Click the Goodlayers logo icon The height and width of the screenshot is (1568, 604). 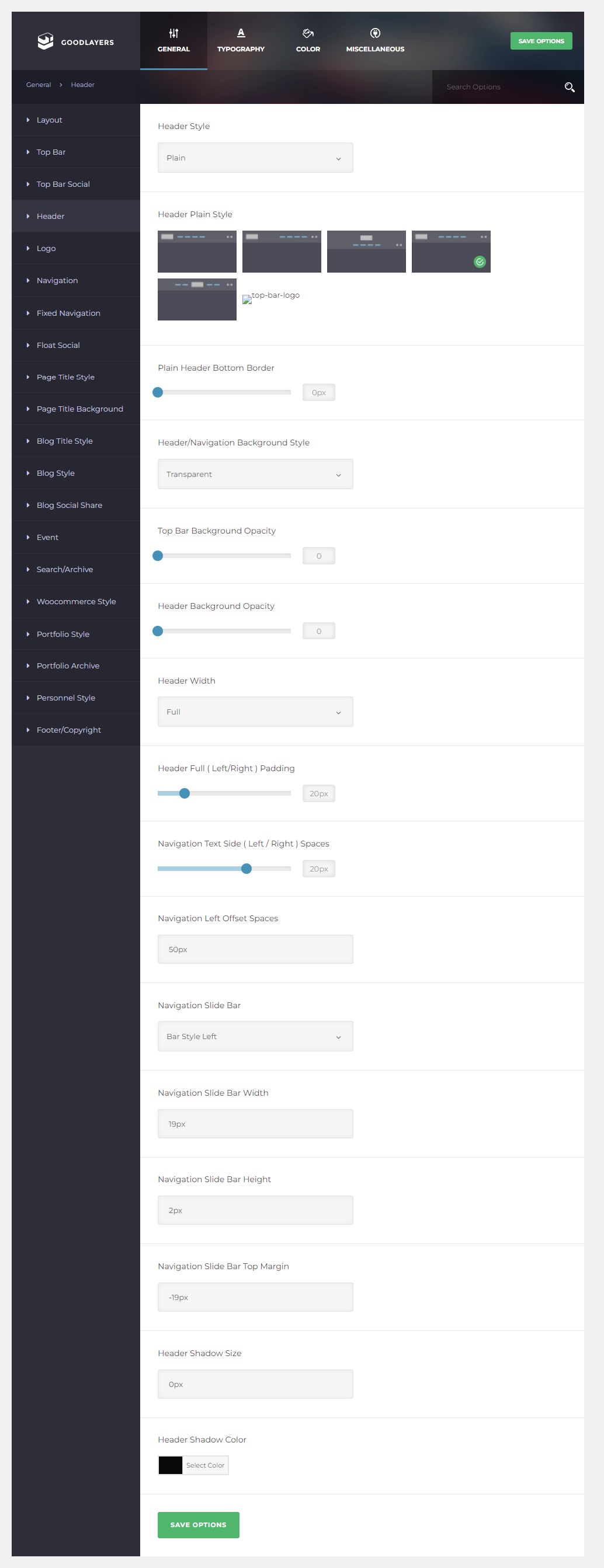pyautogui.click(x=46, y=41)
